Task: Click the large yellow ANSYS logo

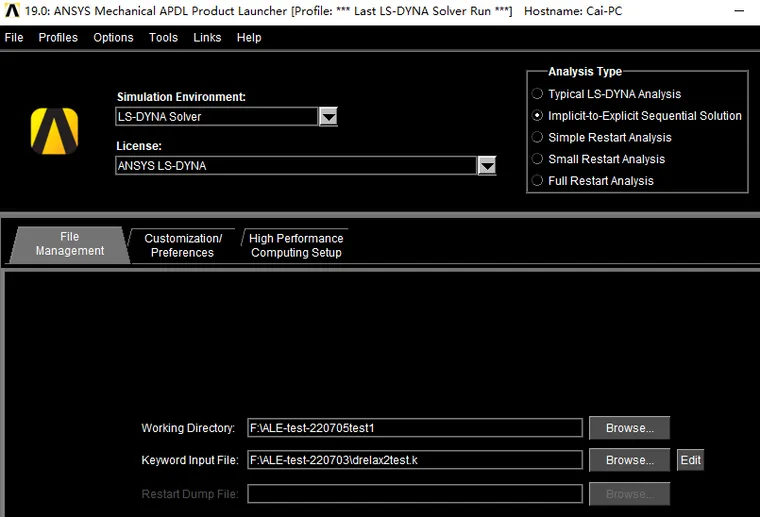Action: click(x=54, y=131)
